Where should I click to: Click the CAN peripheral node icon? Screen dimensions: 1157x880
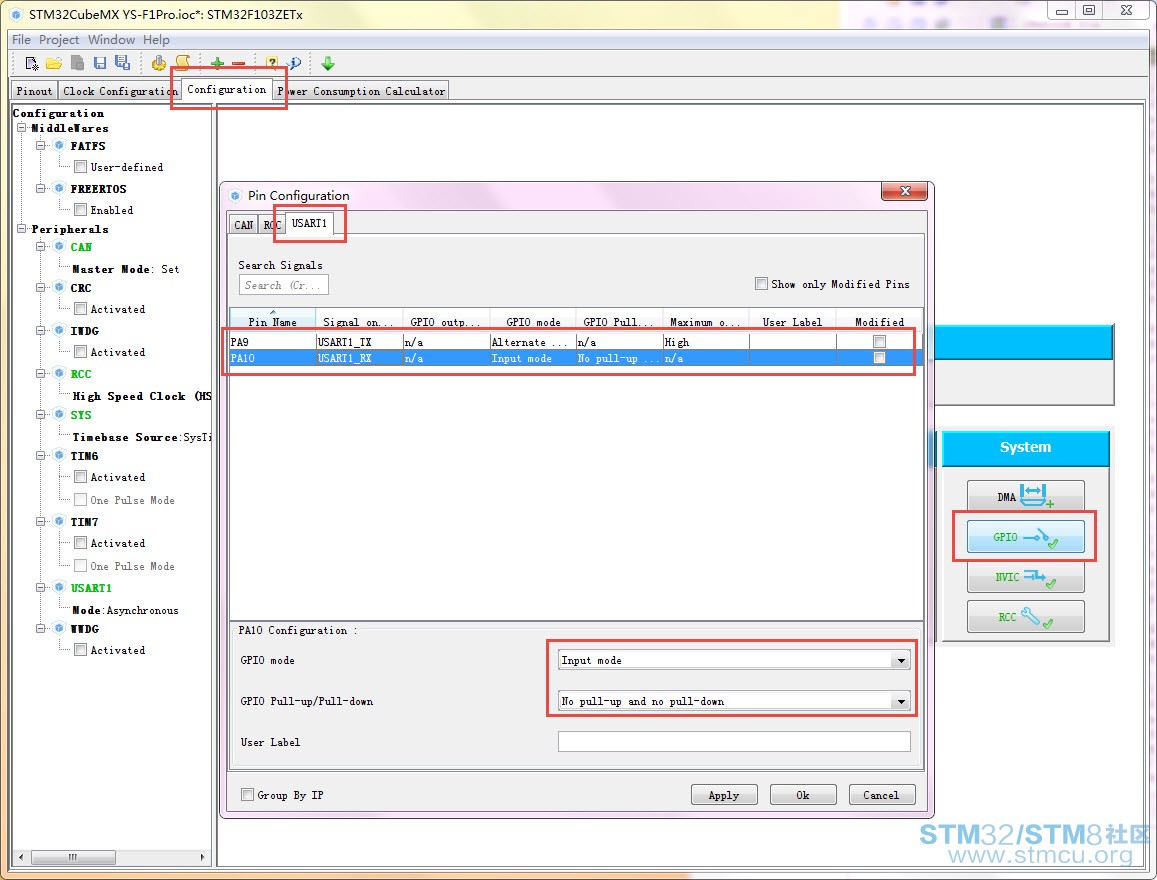(x=60, y=246)
